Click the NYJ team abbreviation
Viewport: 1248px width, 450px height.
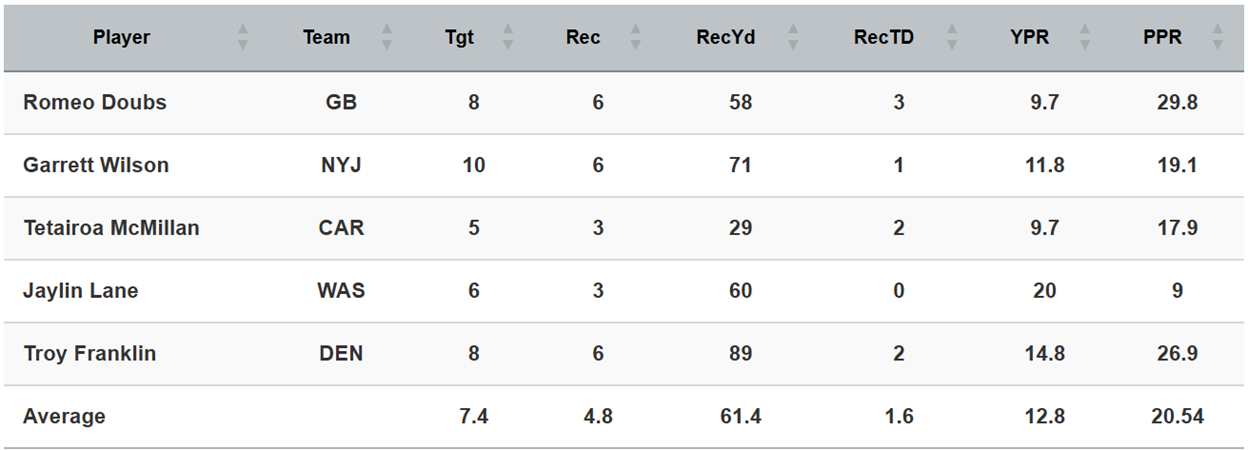tap(341, 165)
